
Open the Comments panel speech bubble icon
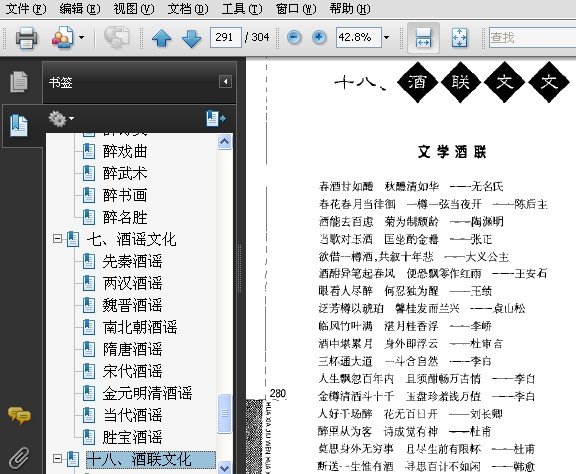click(x=19, y=415)
